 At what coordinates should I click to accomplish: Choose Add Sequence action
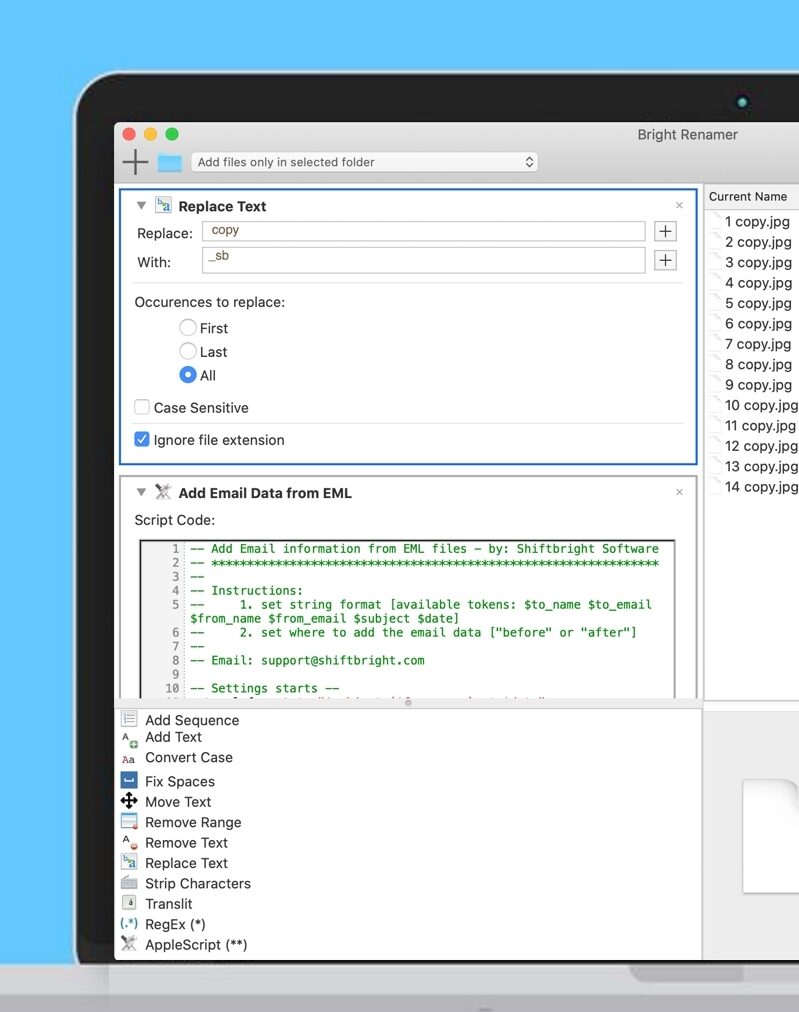(x=192, y=720)
